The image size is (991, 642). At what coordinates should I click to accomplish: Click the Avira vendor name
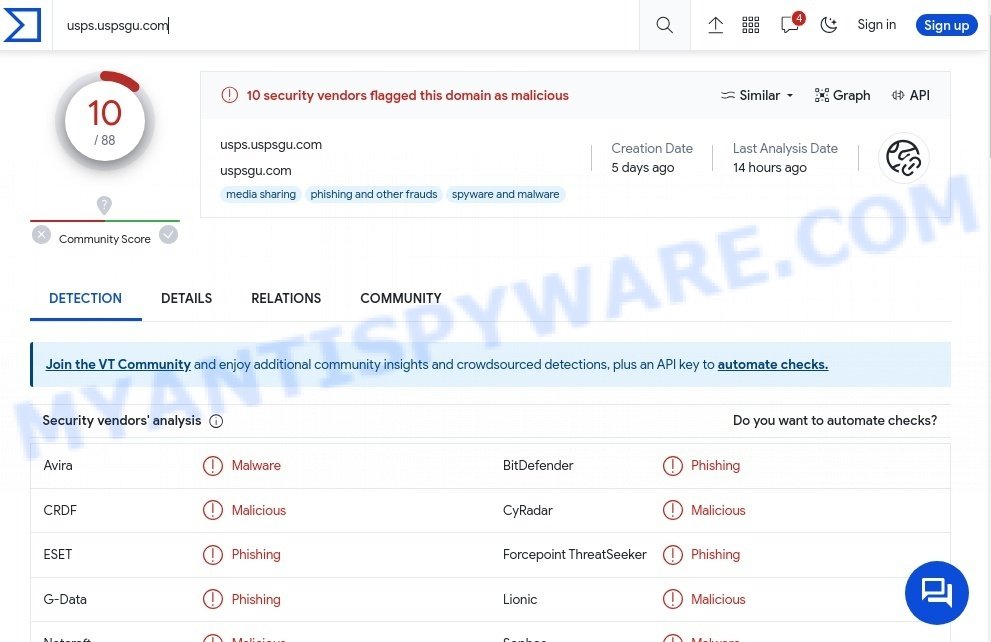pyautogui.click(x=58, y=466)
